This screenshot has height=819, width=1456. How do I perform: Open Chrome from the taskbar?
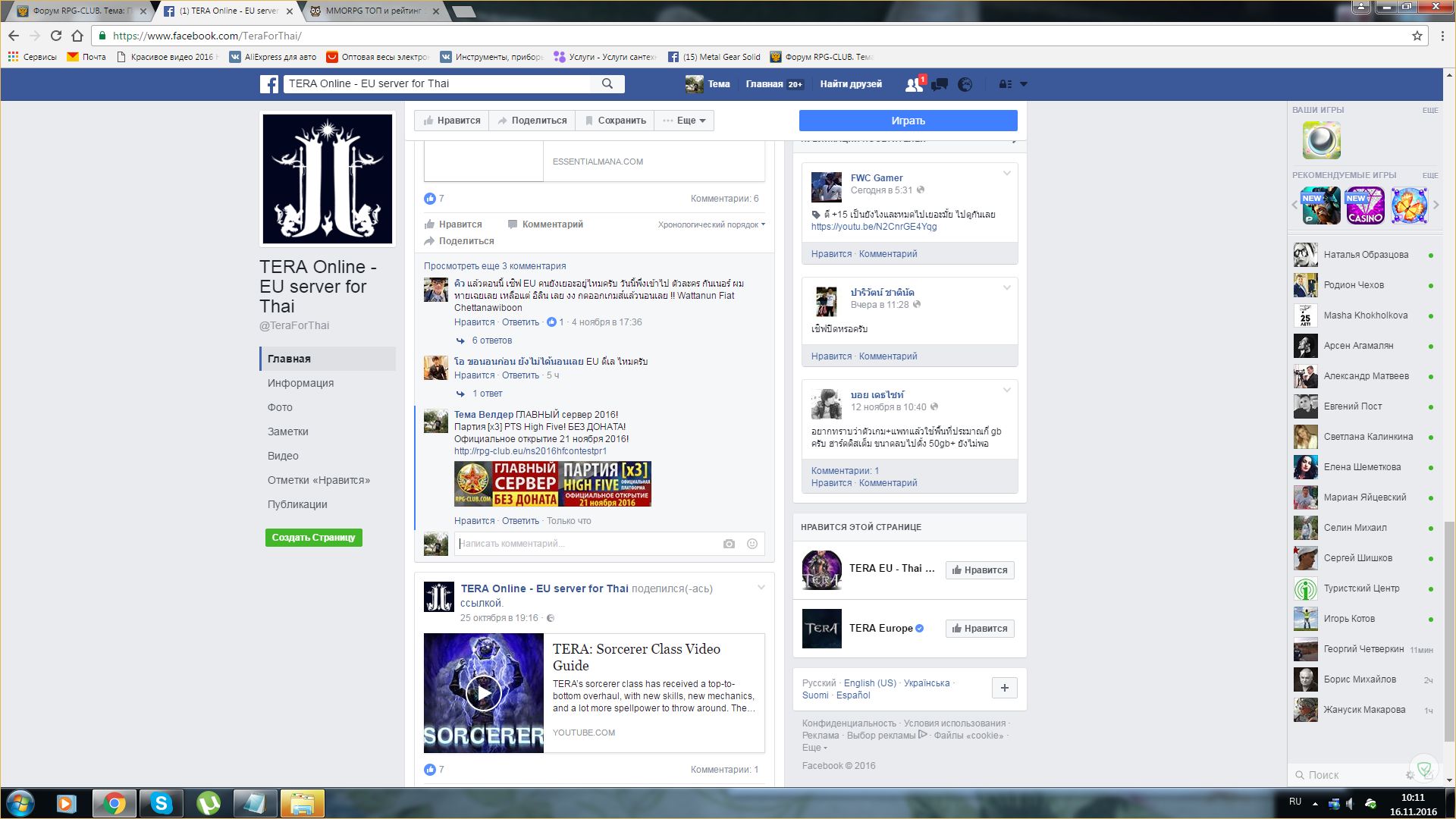pos(115,803)
